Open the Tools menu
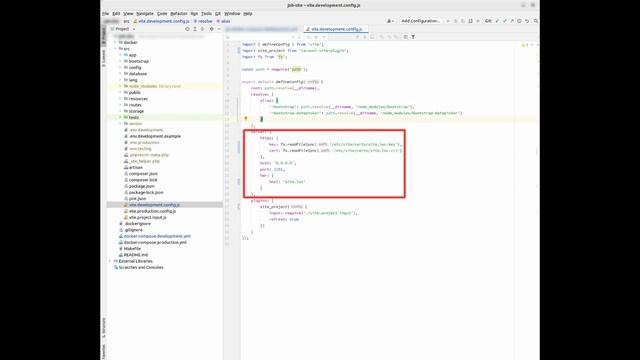The width and height of the screenshot is (640, 360). [207, 13]
